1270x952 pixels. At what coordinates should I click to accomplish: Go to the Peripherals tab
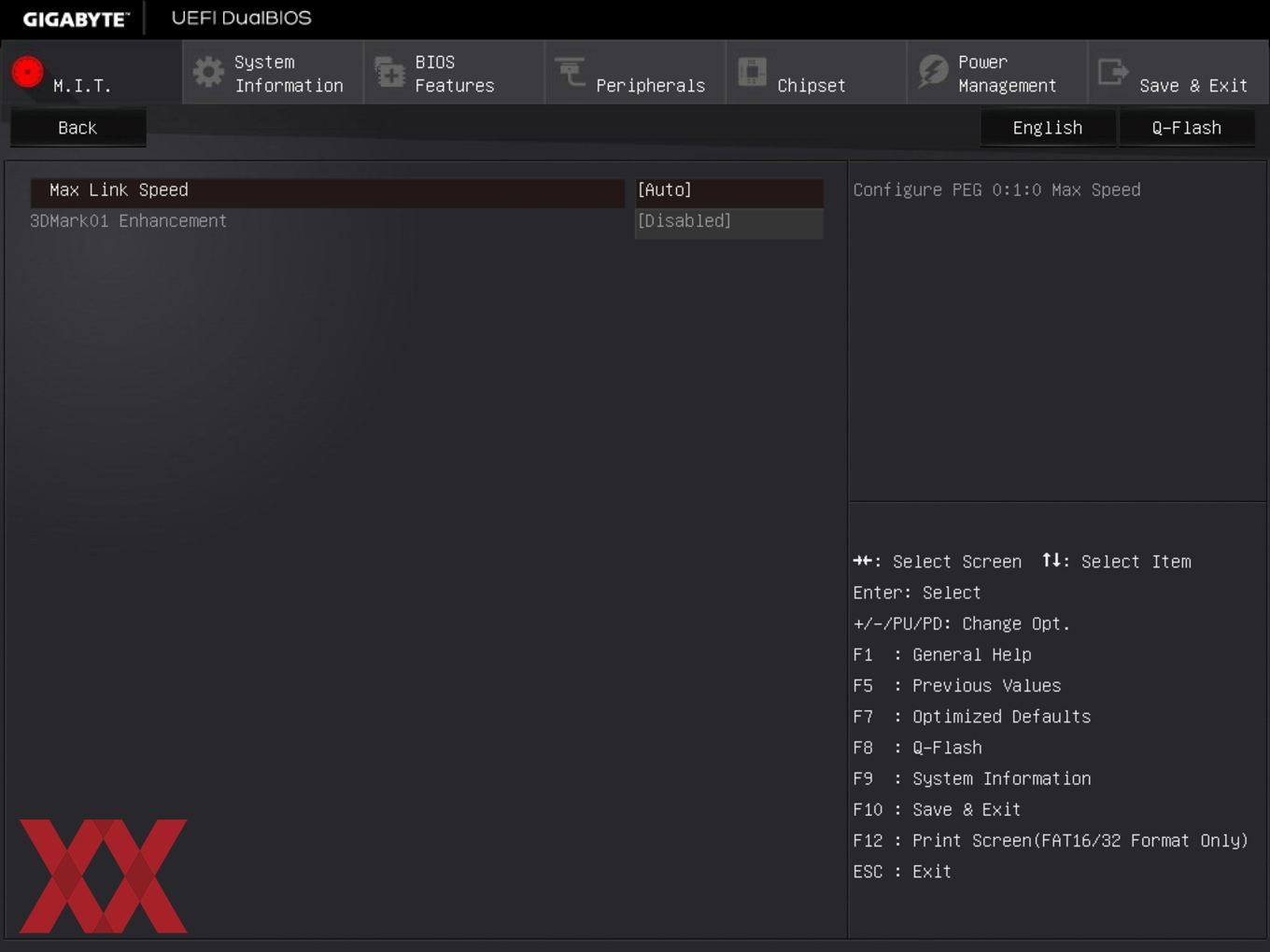(635, 72)
